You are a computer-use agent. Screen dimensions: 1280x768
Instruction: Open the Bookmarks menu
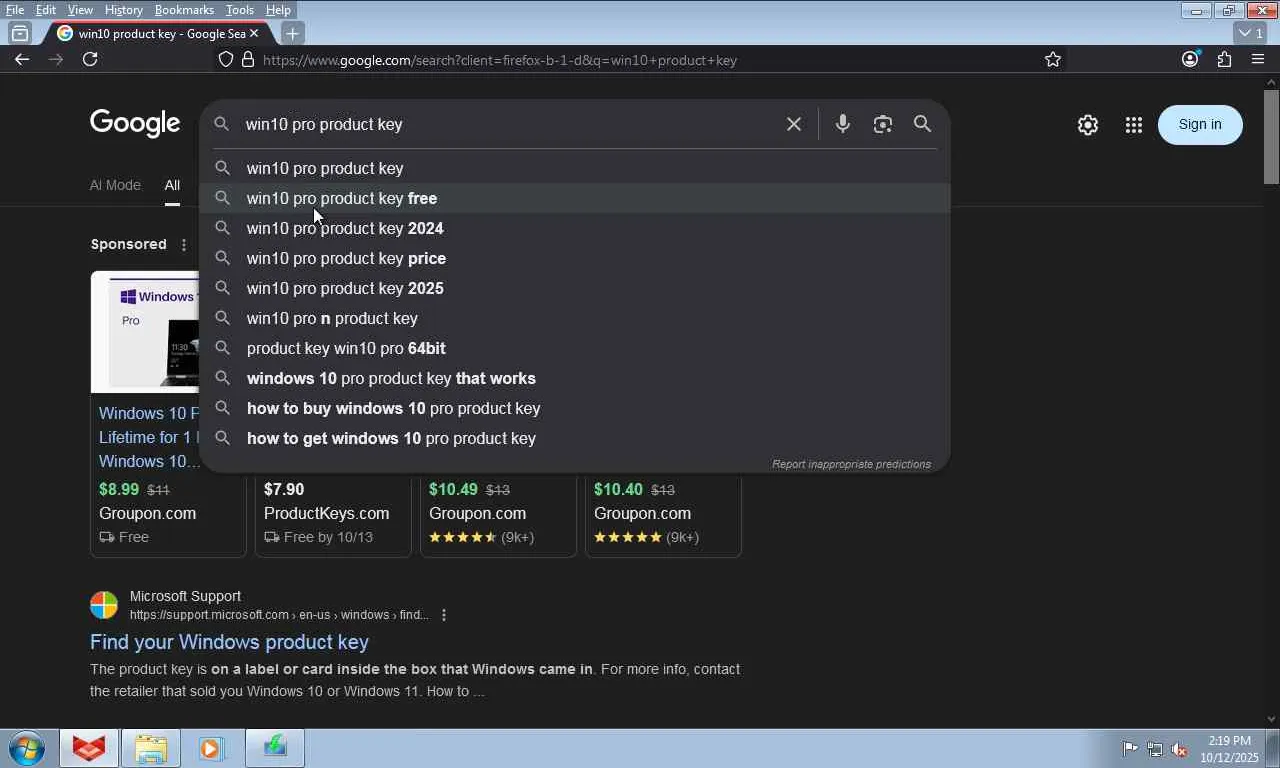tap(184, 10)
